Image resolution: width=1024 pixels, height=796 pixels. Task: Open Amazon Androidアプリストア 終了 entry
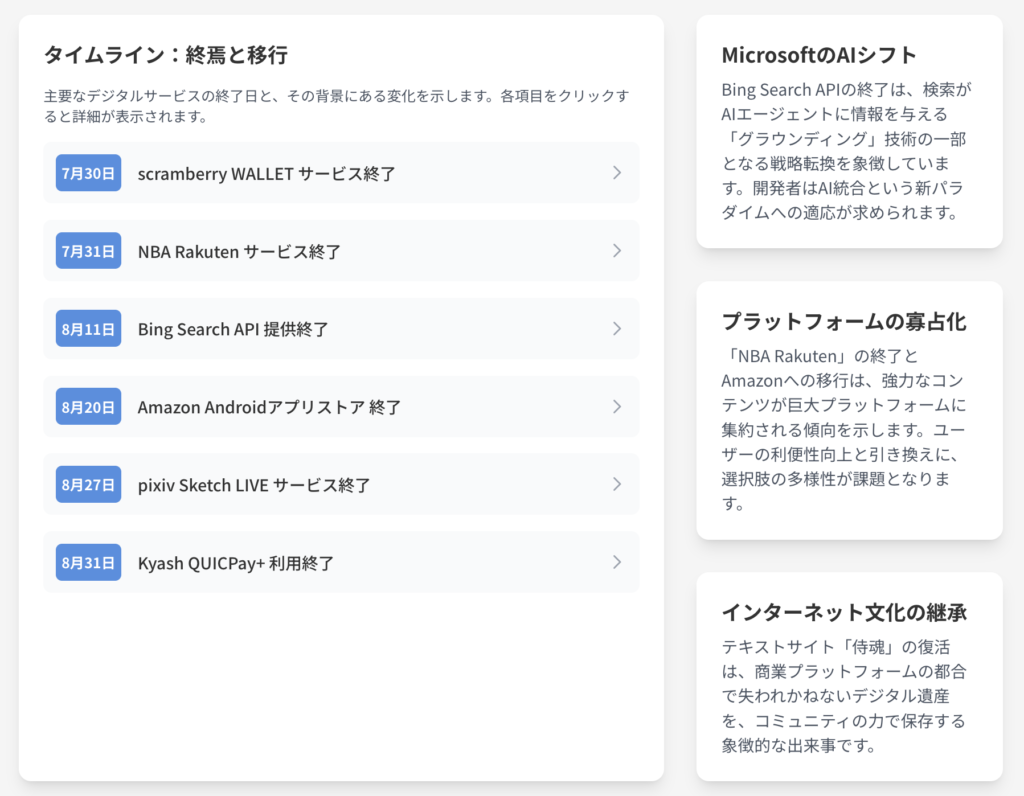341,407
